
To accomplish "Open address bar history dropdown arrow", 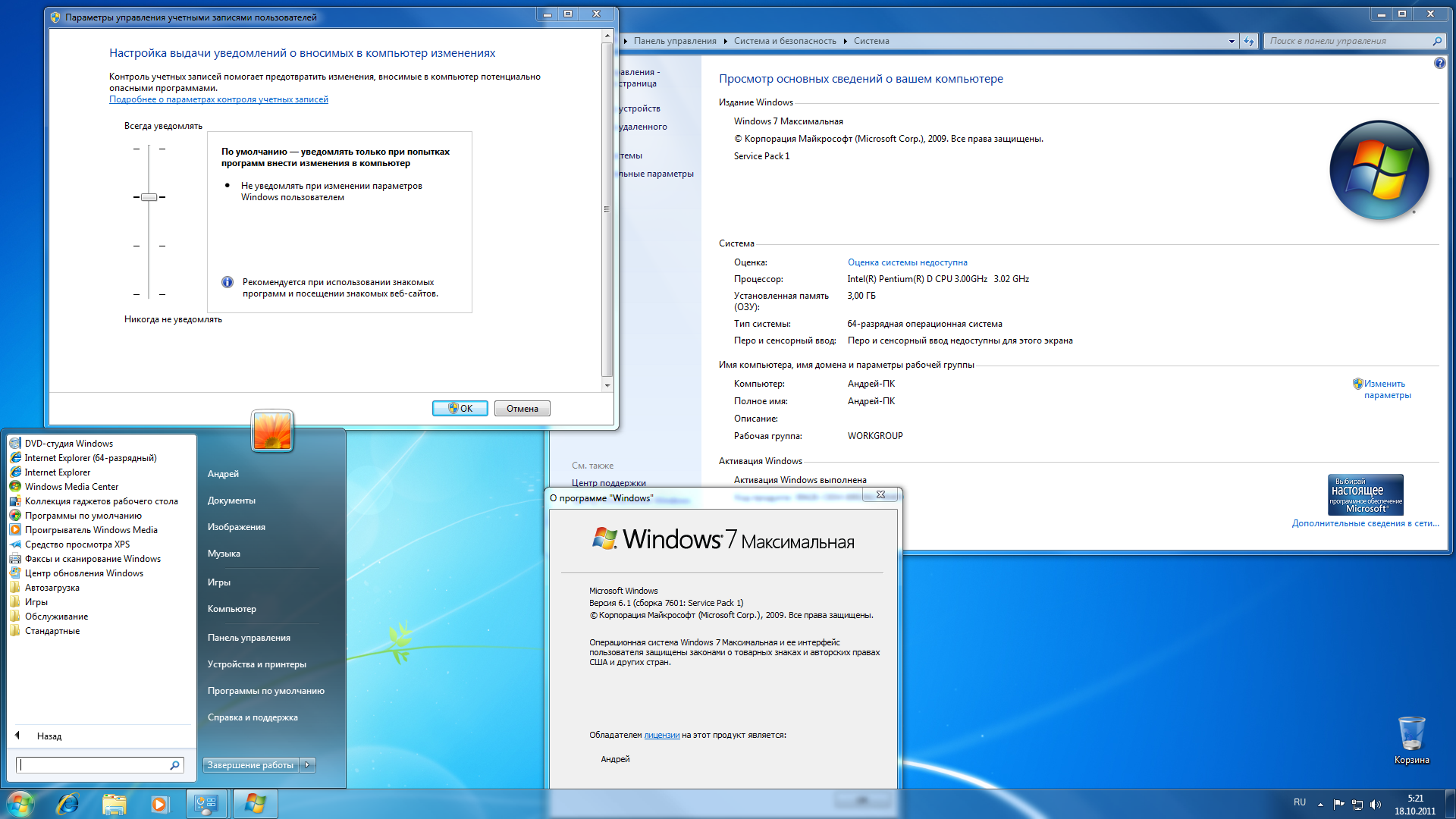I will [1231, 41].
